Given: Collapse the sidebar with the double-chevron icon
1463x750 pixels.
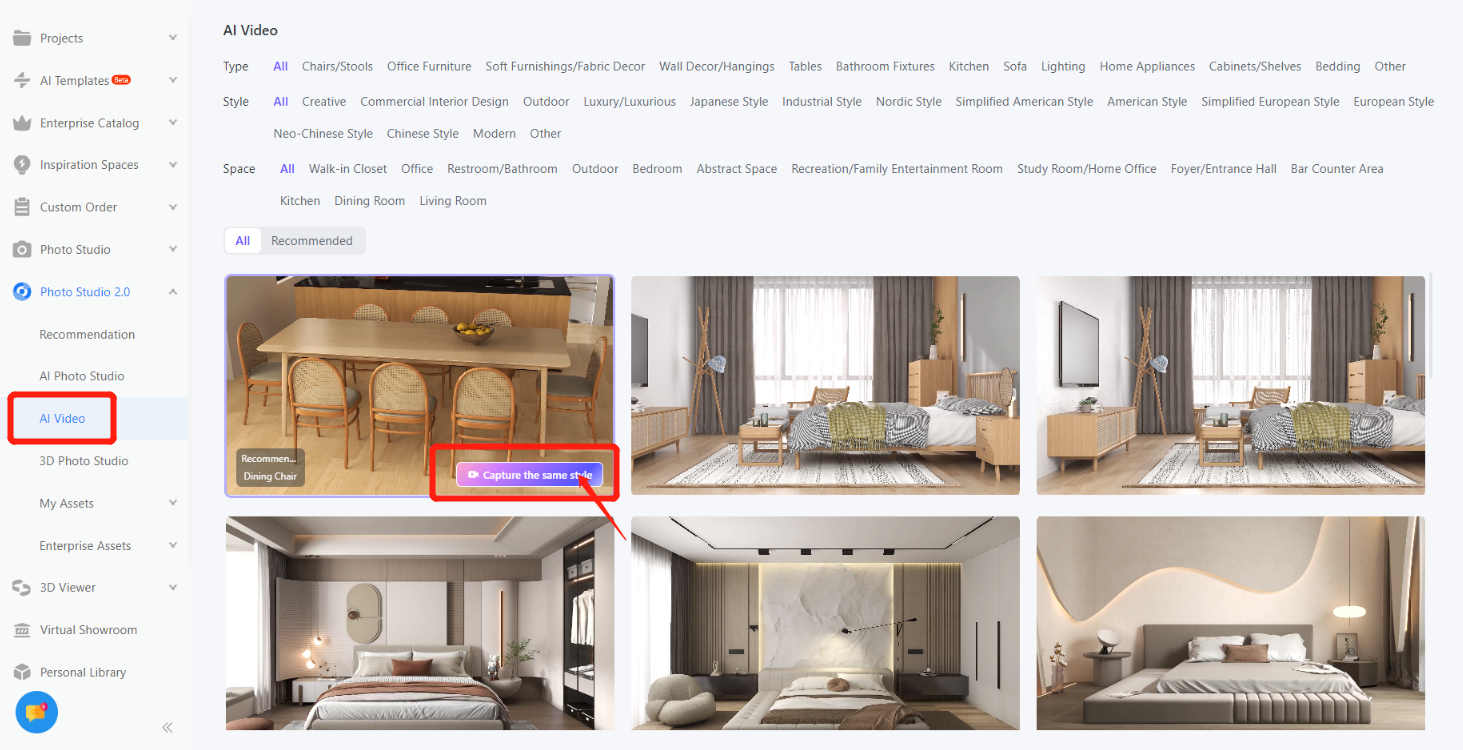Looking at the screenshot, I should click(x=167, y=727).
